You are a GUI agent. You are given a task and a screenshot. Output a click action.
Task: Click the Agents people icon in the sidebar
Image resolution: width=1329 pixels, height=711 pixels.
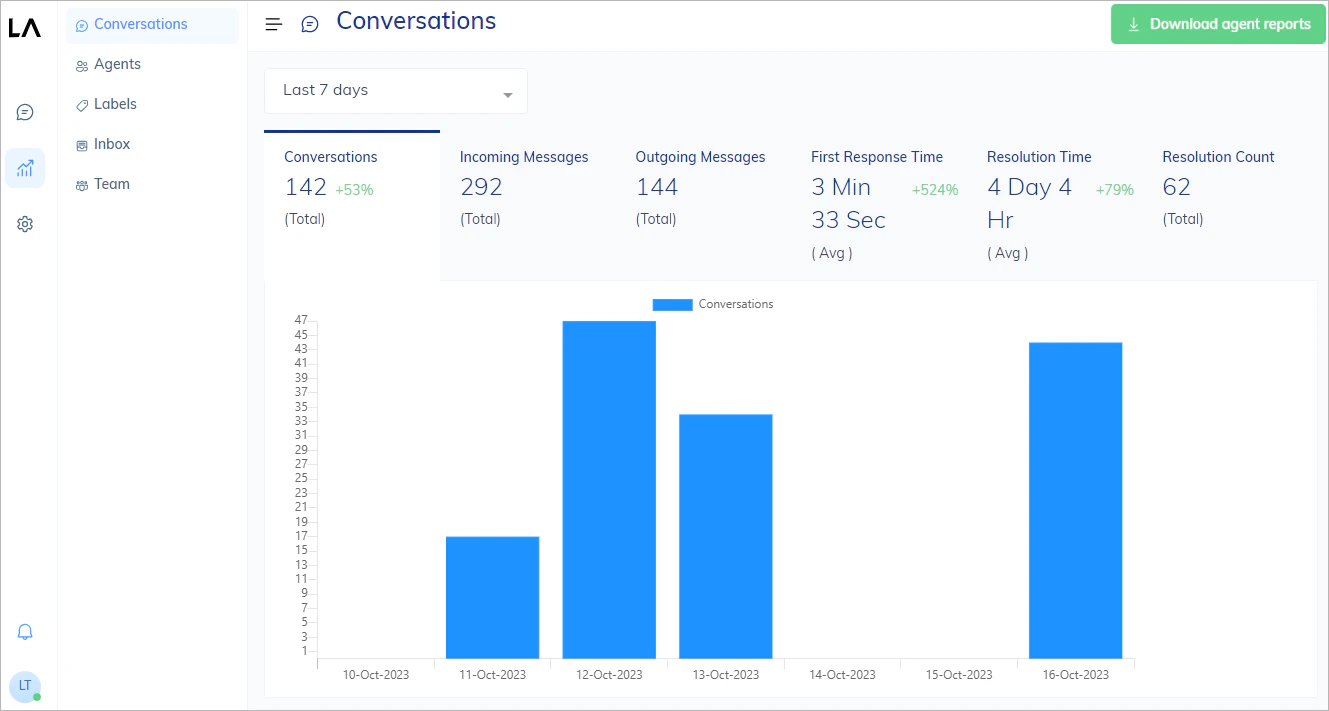(x=82, y=64)
